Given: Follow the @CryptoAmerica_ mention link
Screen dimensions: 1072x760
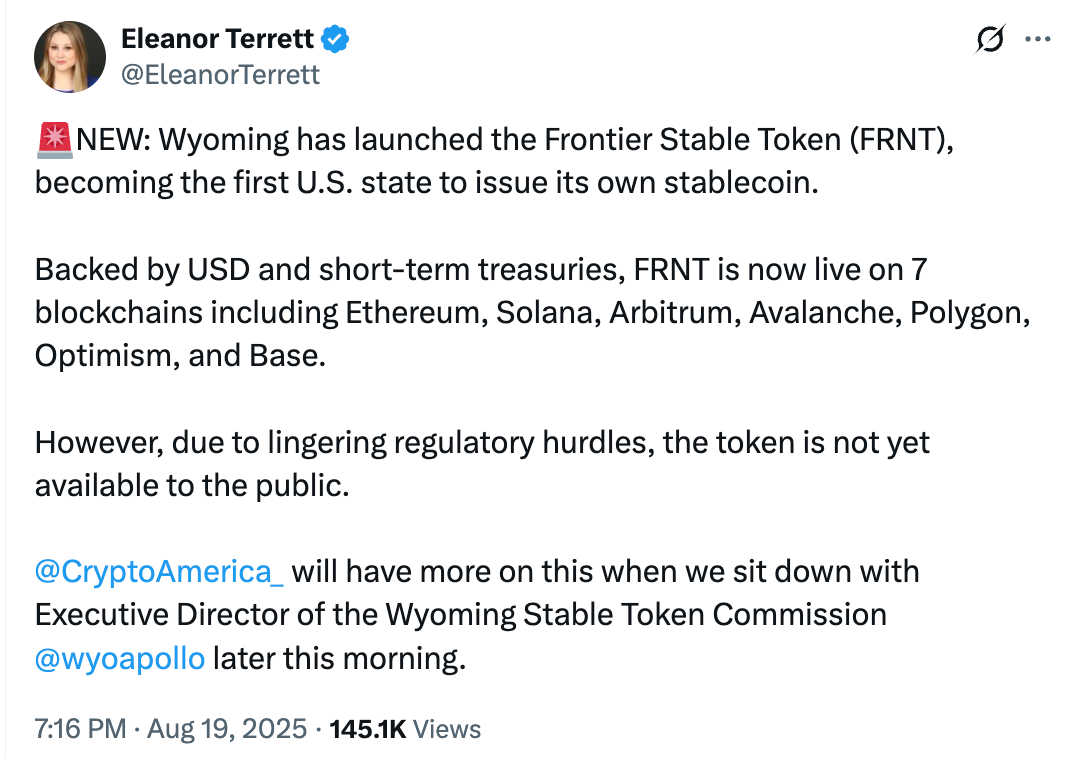Looking at the screenshot, I should (159, 571).
